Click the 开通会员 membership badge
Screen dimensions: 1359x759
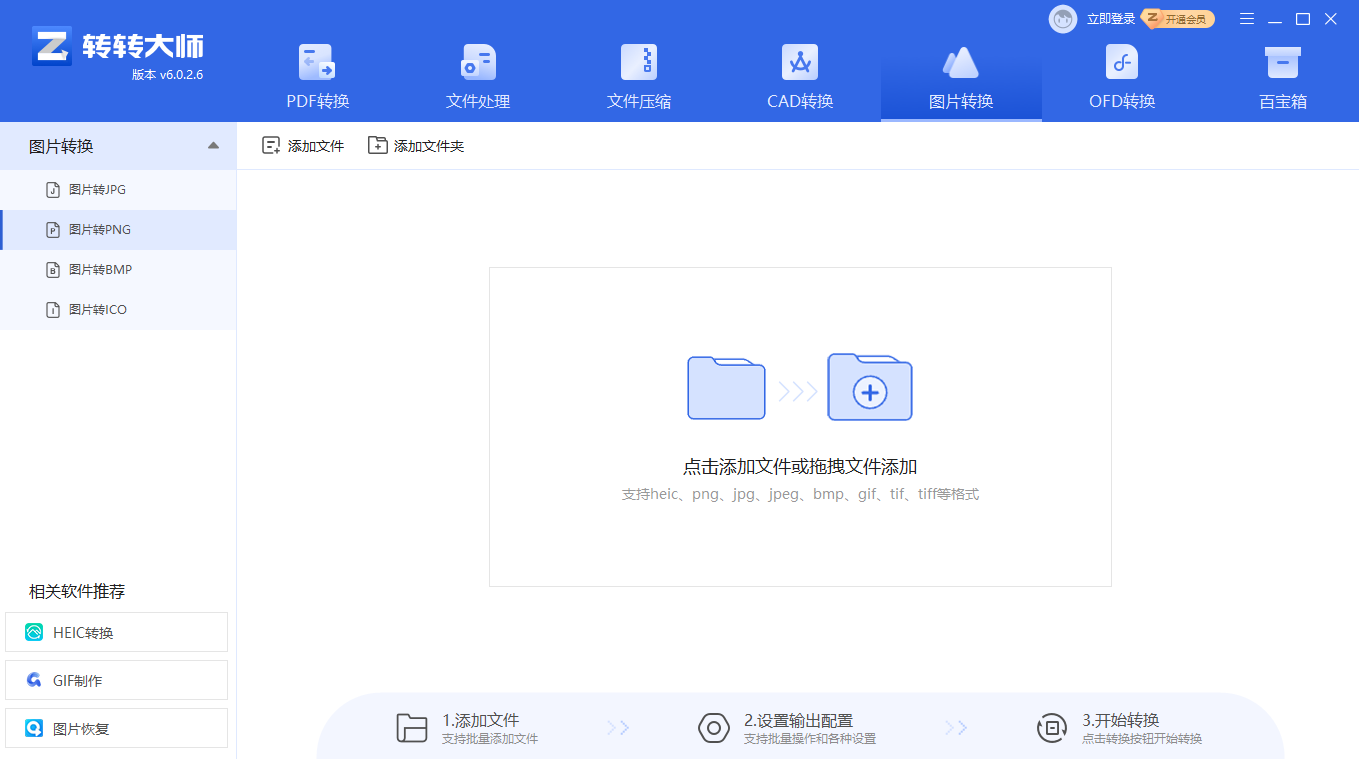click(x=1180, y=19)
